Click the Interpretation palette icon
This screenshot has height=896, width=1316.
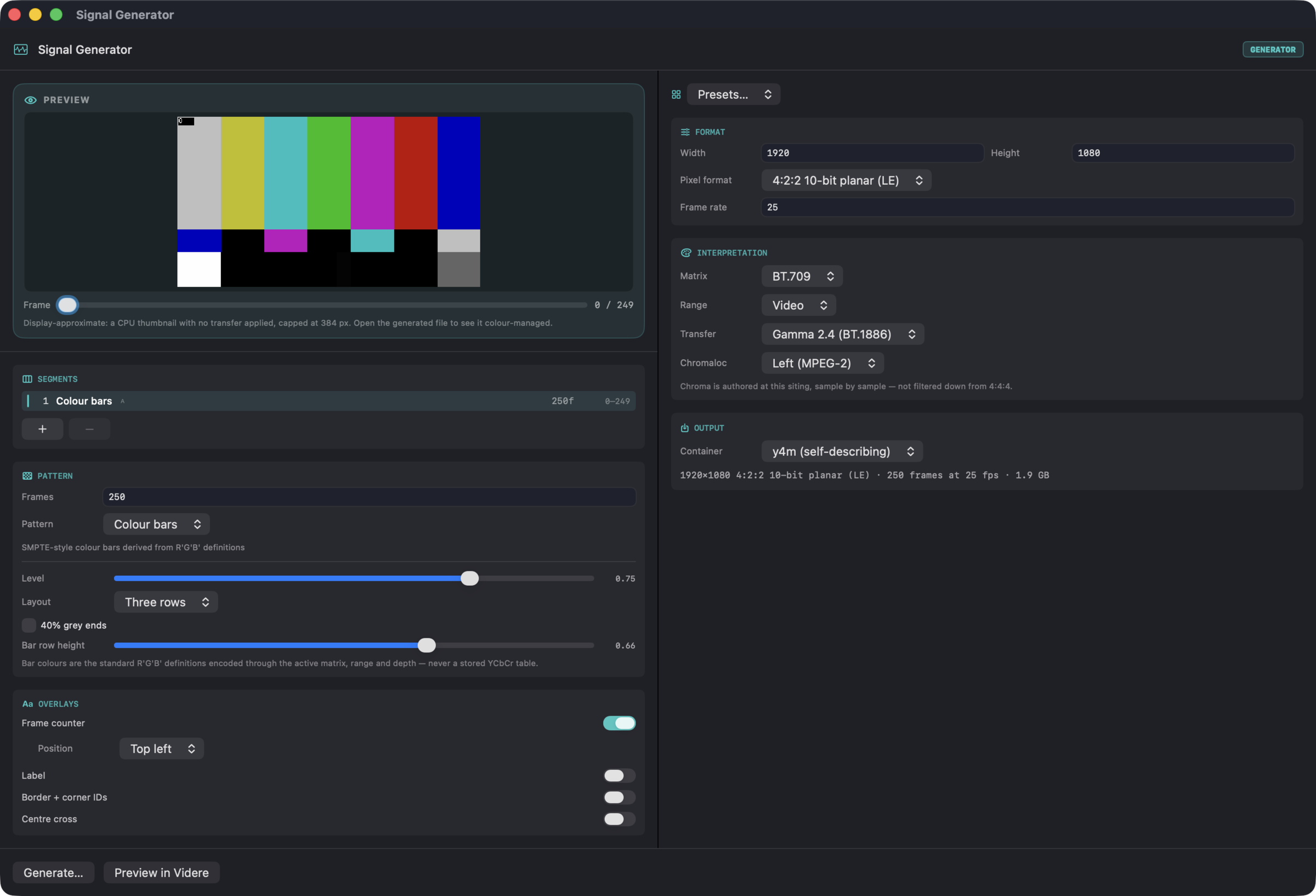point(686,253)
